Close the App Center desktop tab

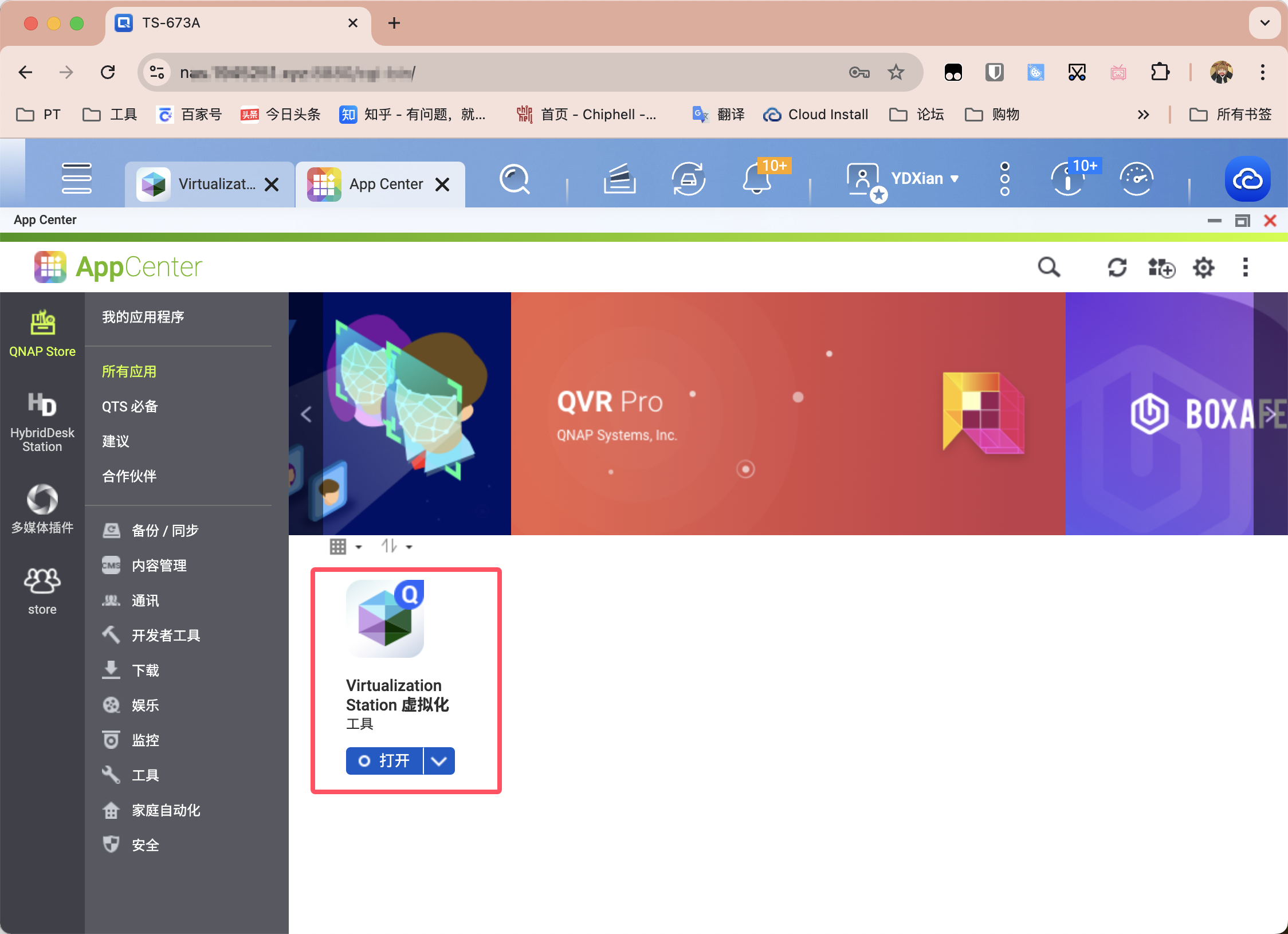tap(442, 185)
